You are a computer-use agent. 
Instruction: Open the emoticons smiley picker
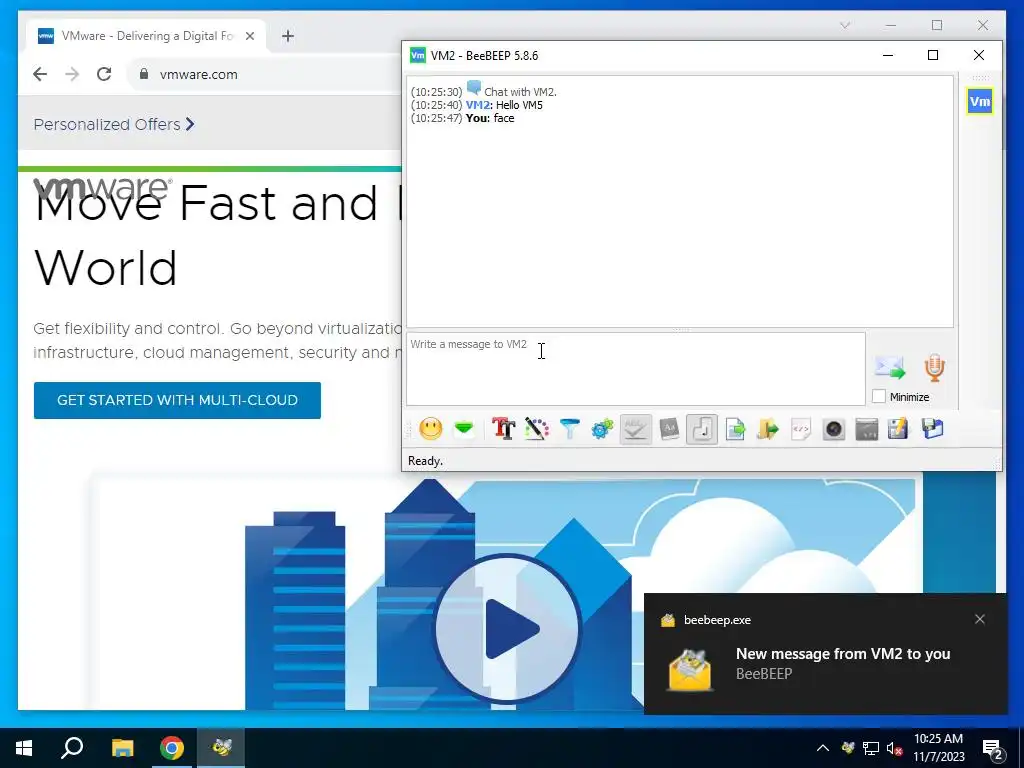430,429
